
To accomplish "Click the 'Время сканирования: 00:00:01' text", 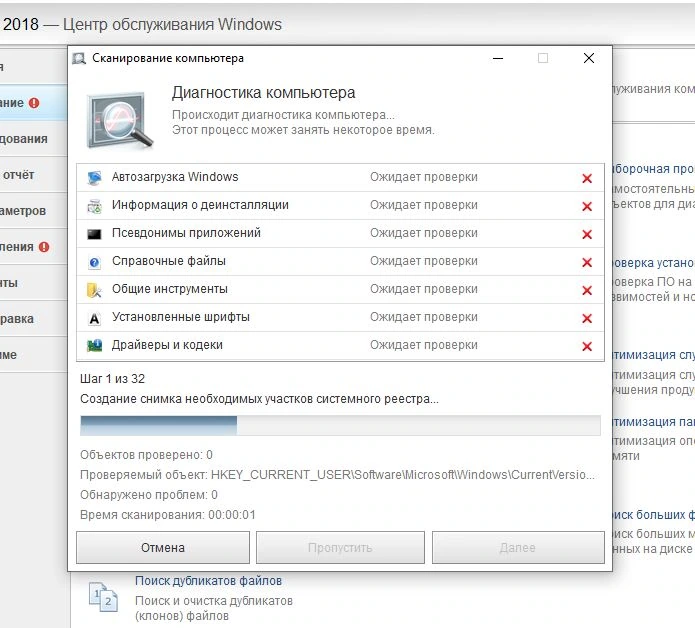I will point(168,515).
